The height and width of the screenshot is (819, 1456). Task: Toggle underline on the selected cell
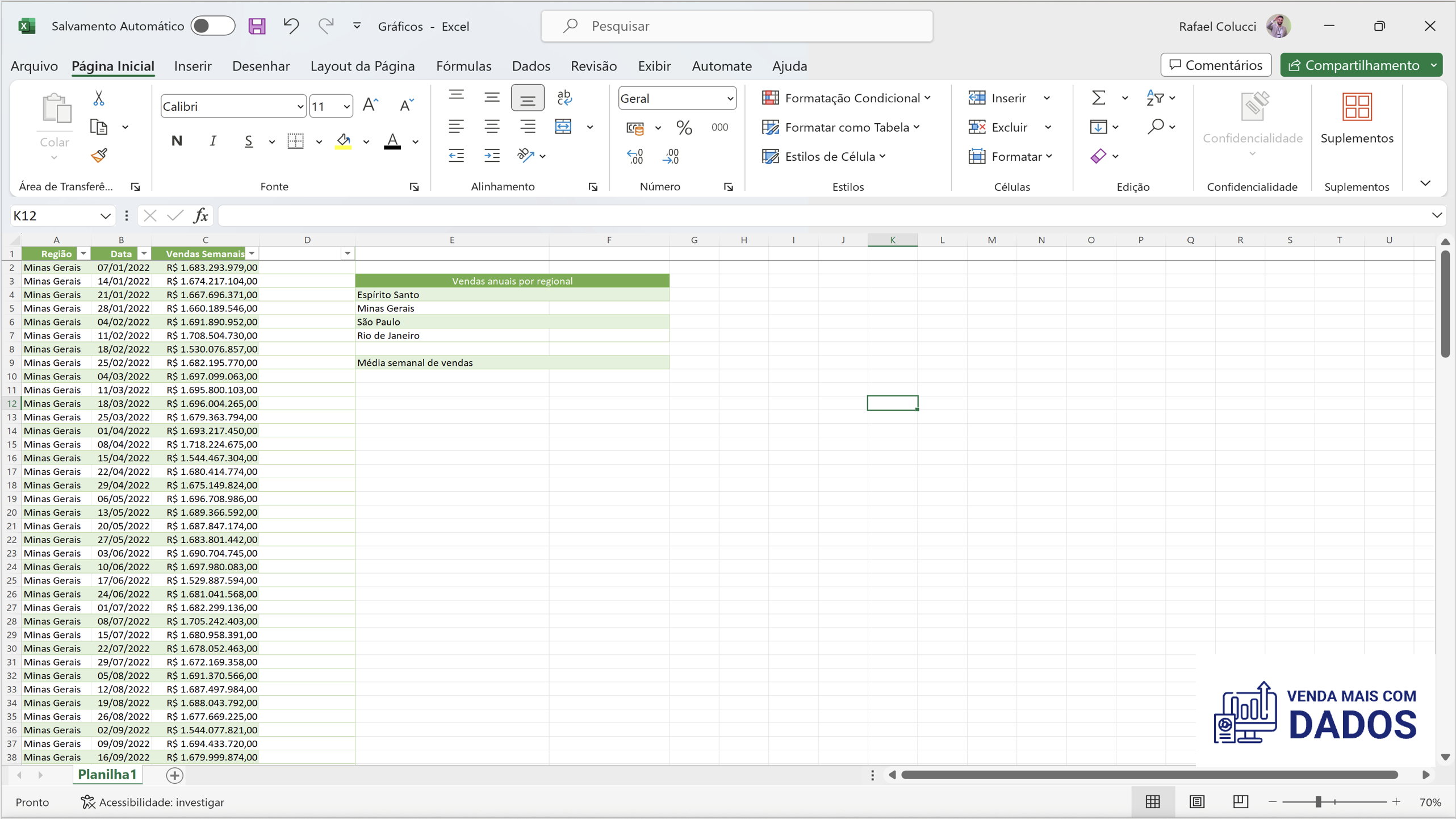pyautogui.click(x=248, y=141)
